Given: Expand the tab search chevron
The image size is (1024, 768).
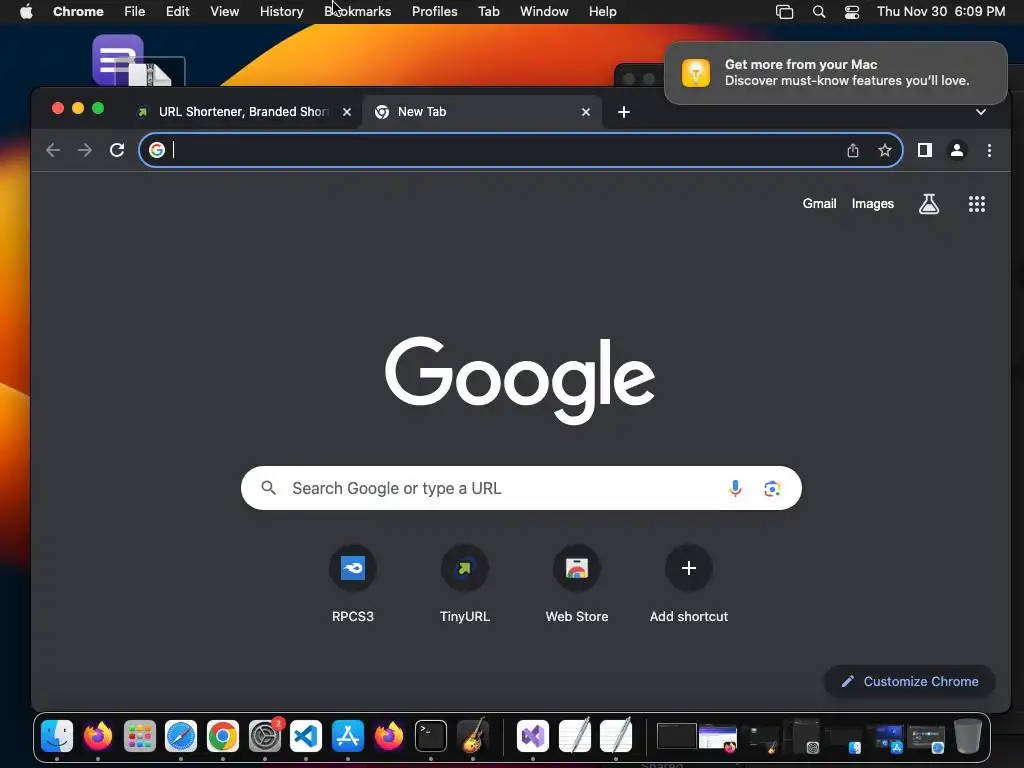Looking at the screenshot, I should [x=981, y=112].
